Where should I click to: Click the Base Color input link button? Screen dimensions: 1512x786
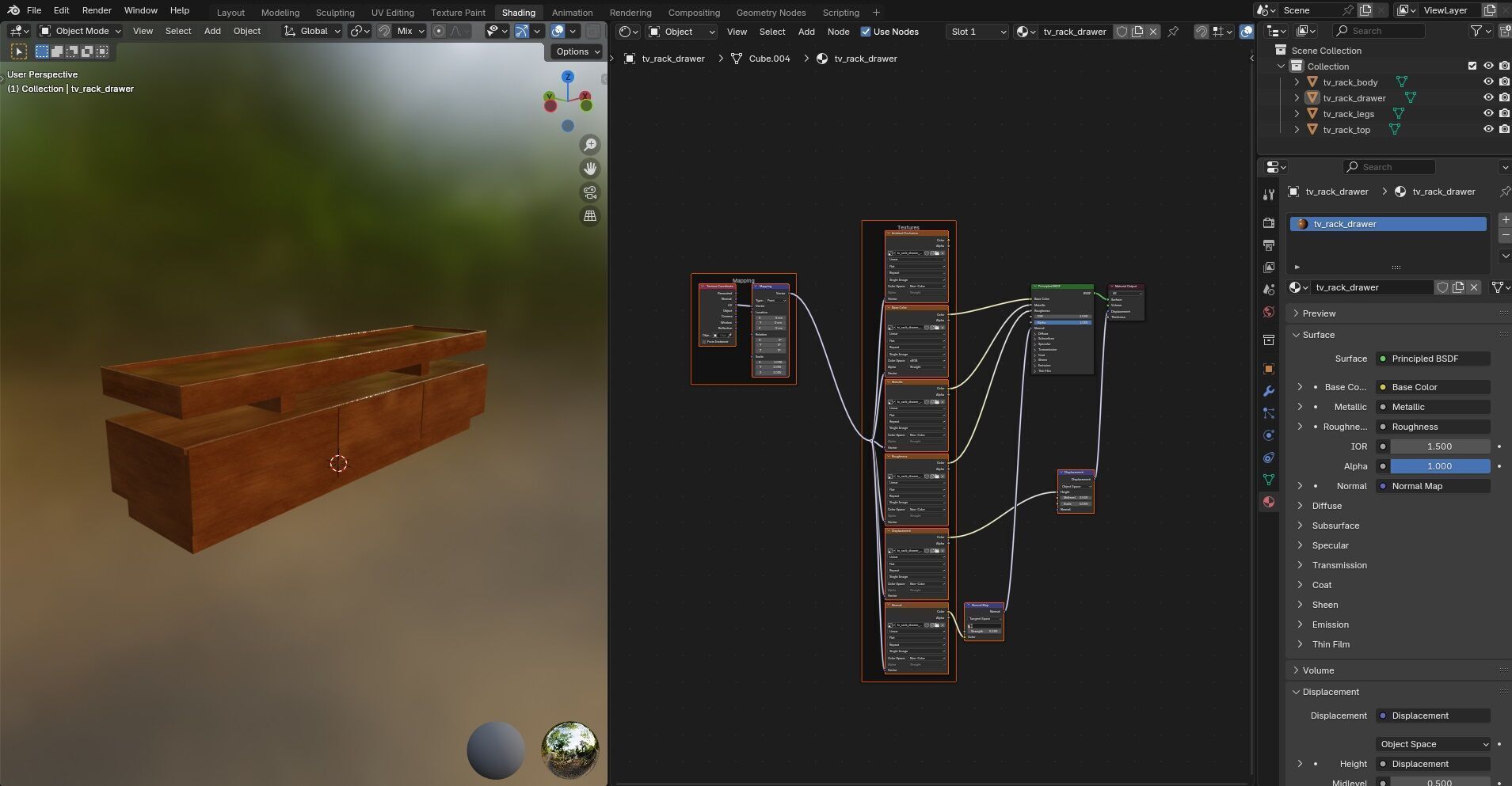coord(1434,387)
